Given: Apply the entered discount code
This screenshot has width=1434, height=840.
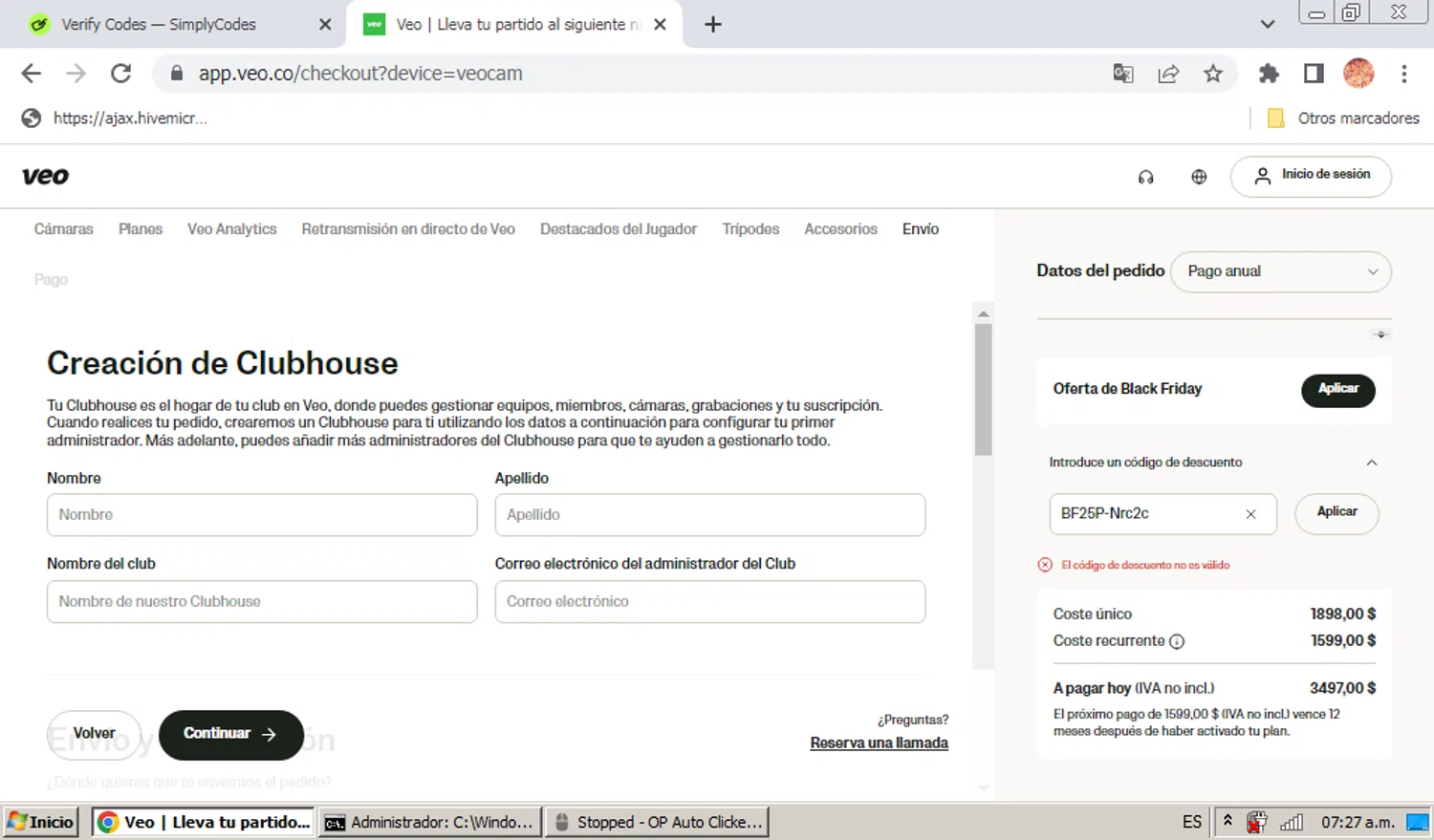Looking at the screenshot, I should (x=1336, y=513).
